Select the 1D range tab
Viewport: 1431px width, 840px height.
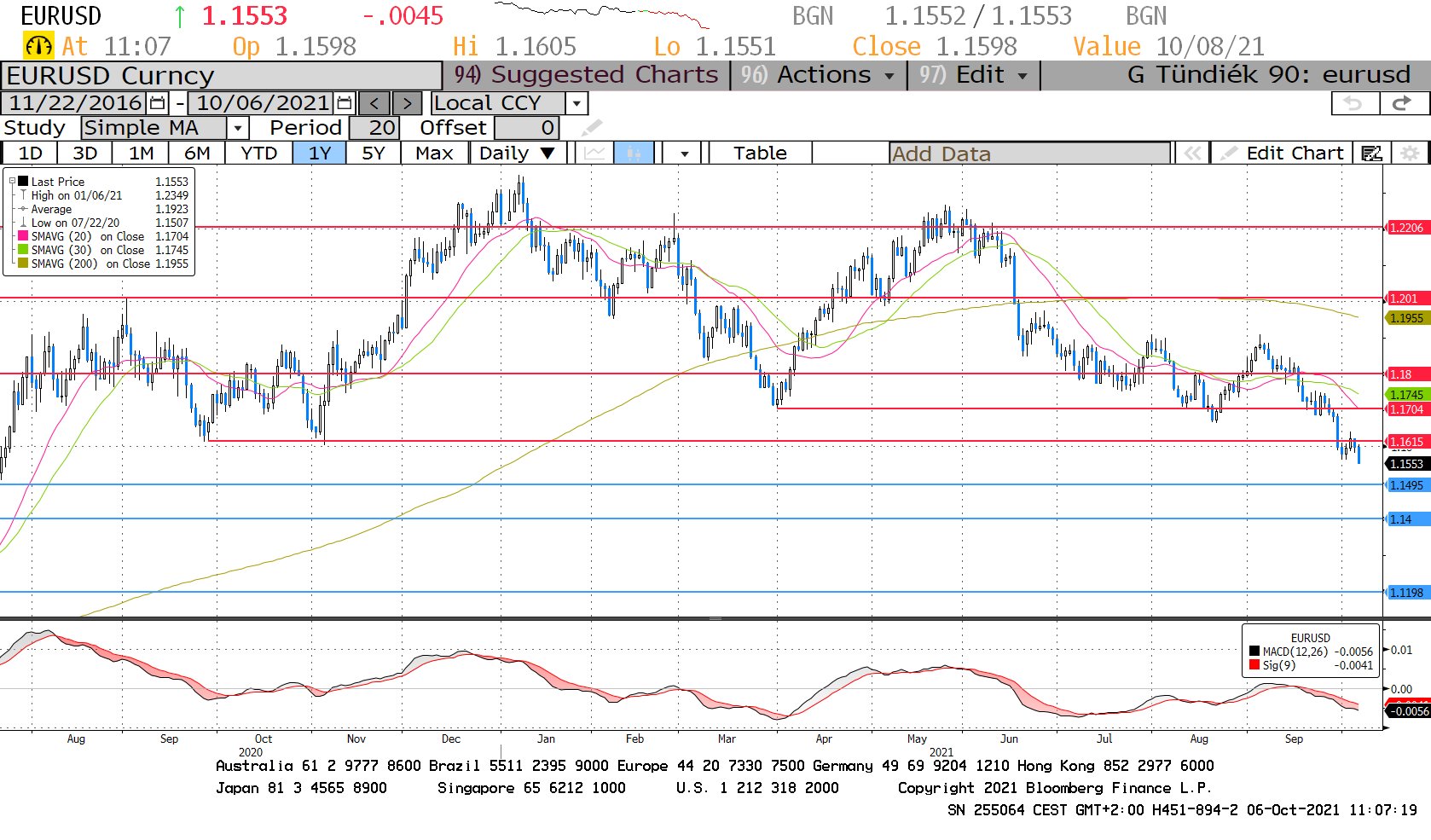[x=30, y=154]
